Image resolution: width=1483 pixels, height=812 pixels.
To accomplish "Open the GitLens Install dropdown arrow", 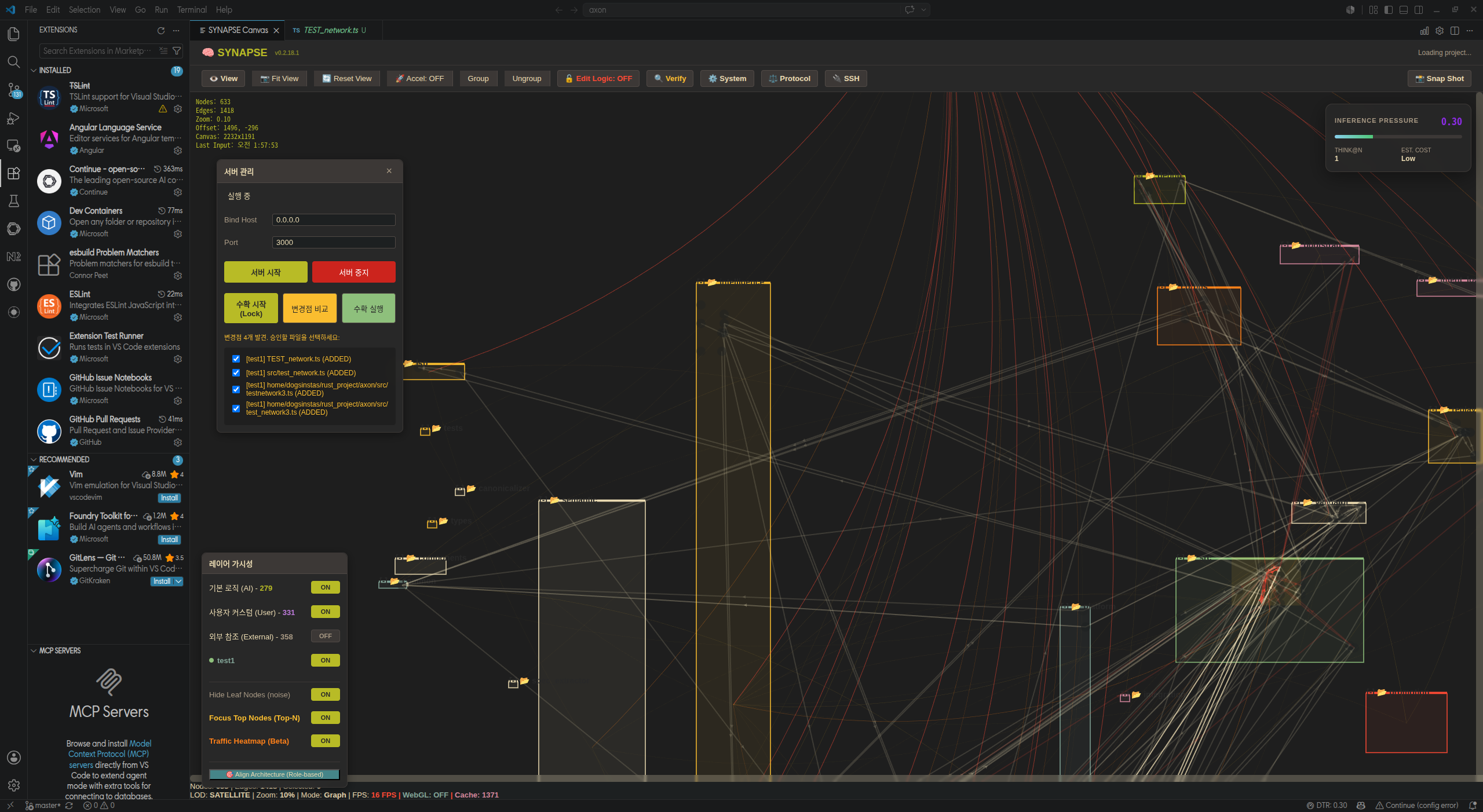I will 178,581.
